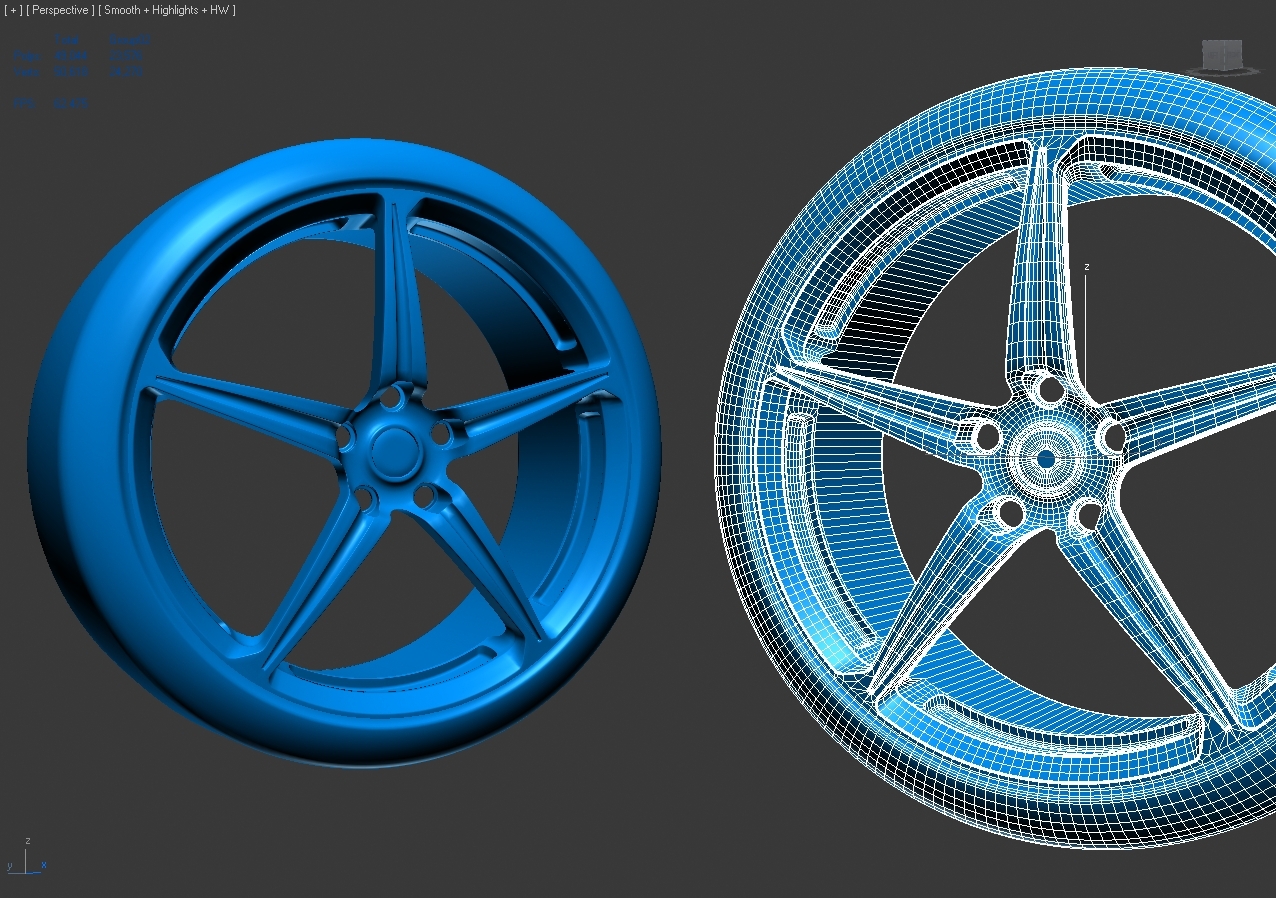
Task: Open the [ + ] viewport general menu
Action: click(x=13, y=10)
